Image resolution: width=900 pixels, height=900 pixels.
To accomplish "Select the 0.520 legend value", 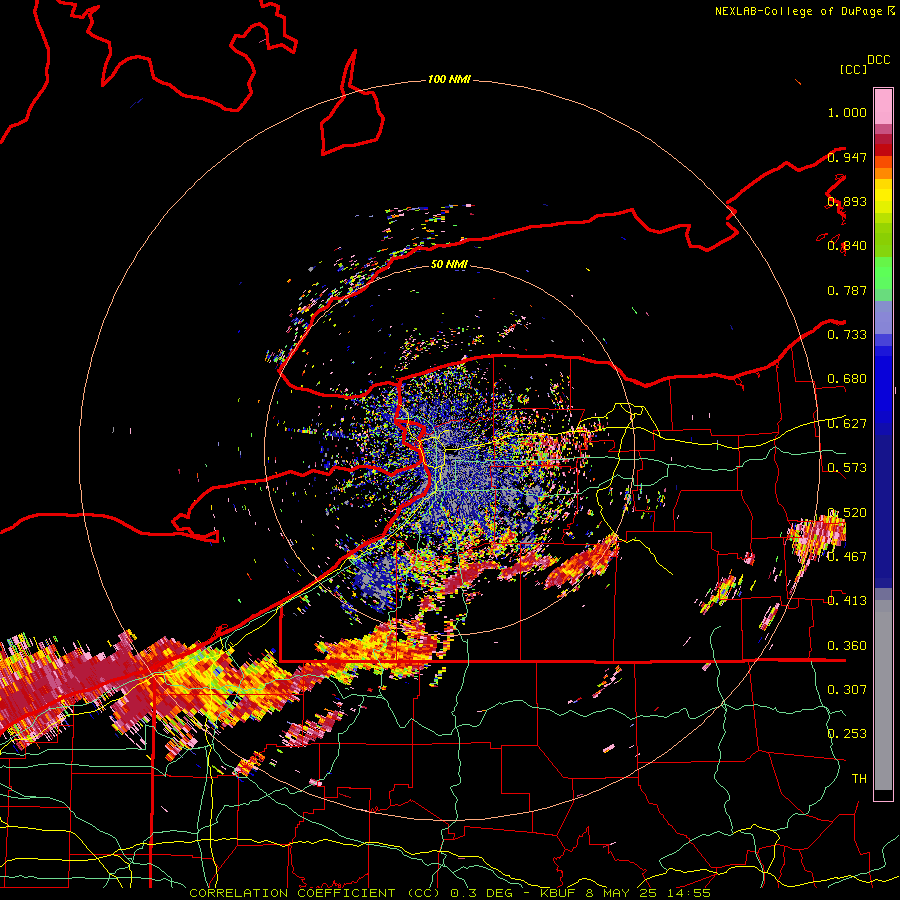I will [847, 512].
